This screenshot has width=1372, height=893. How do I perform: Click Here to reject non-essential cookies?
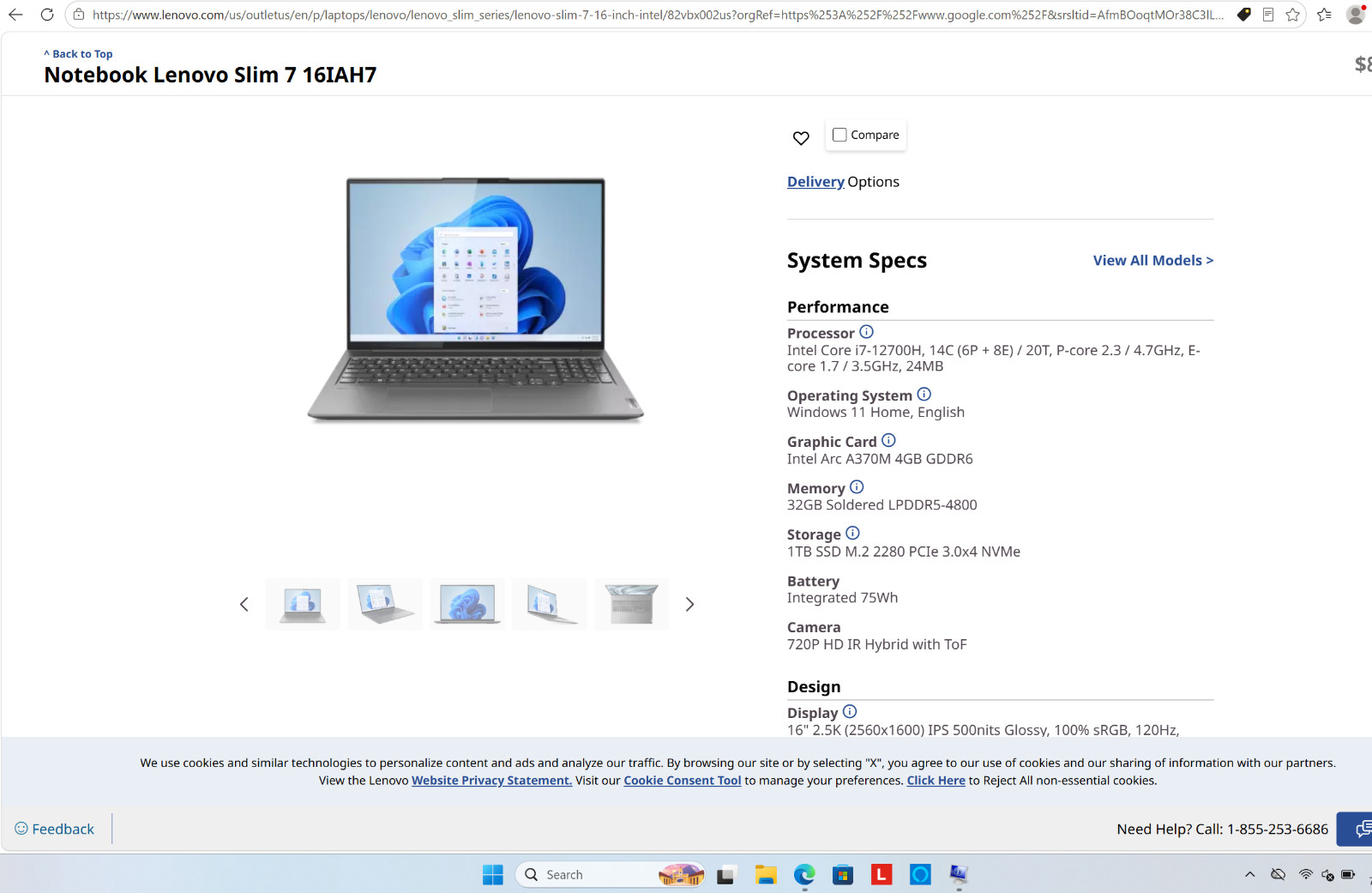tap(936, 781)
